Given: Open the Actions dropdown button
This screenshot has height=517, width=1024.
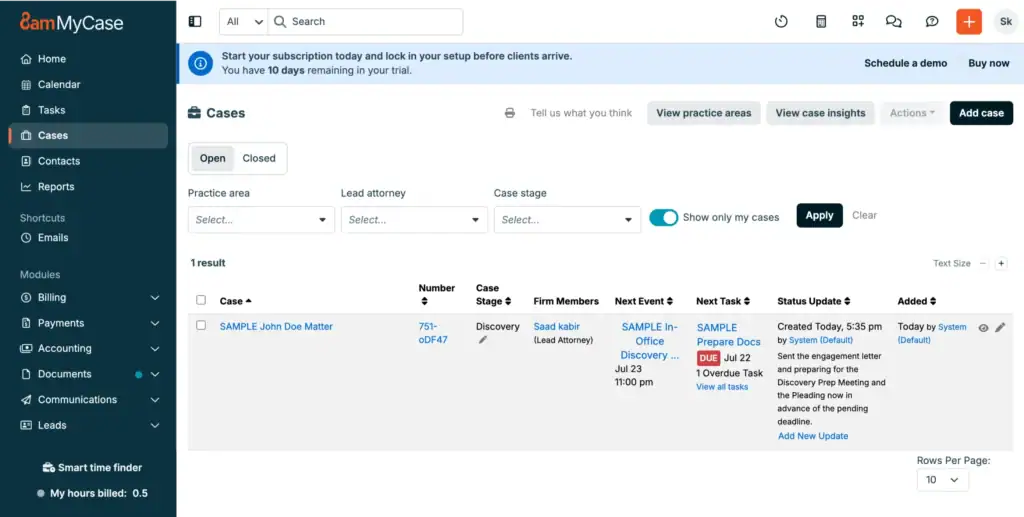Looking at the screenshot, I should [x=912, y=113].
